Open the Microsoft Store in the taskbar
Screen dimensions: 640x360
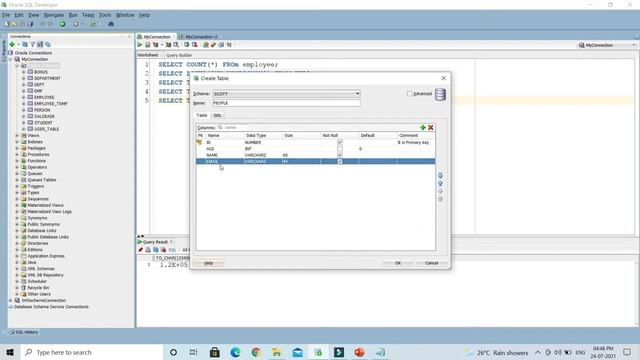pos(215,352)
